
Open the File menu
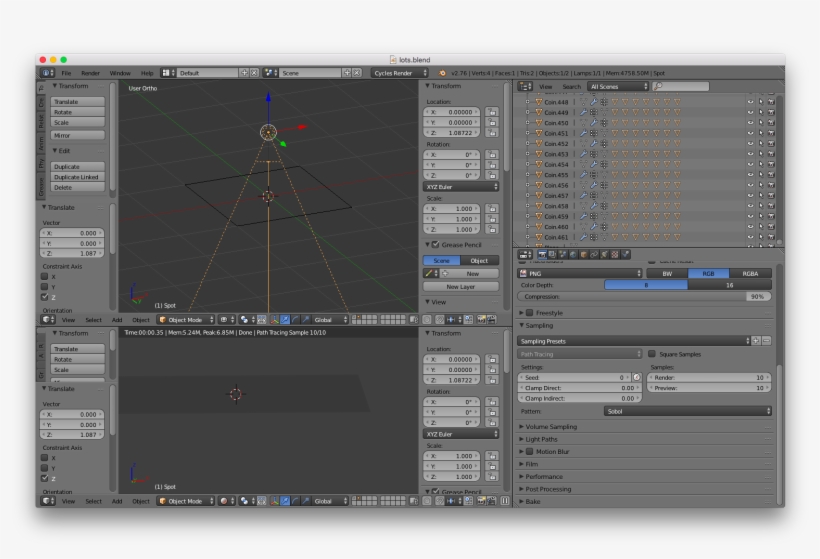[x=66, y=73]
